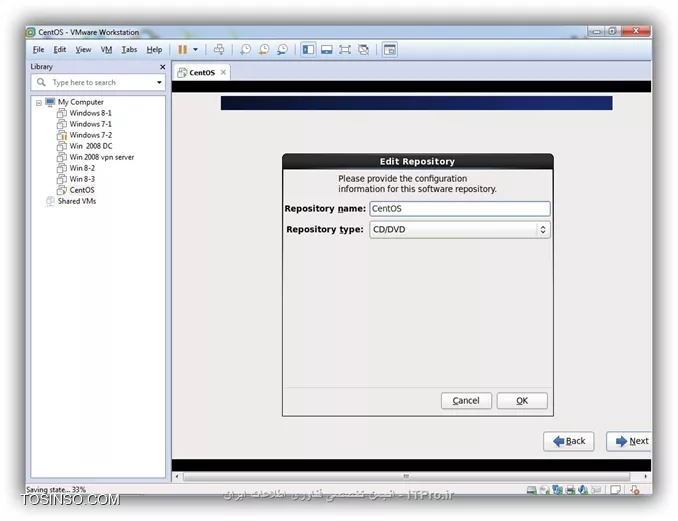The width and height of the screenshot is (678, 521).
Task: Select Shared VMs in the library
Action: pyautogui.click(x=77, y=201)
